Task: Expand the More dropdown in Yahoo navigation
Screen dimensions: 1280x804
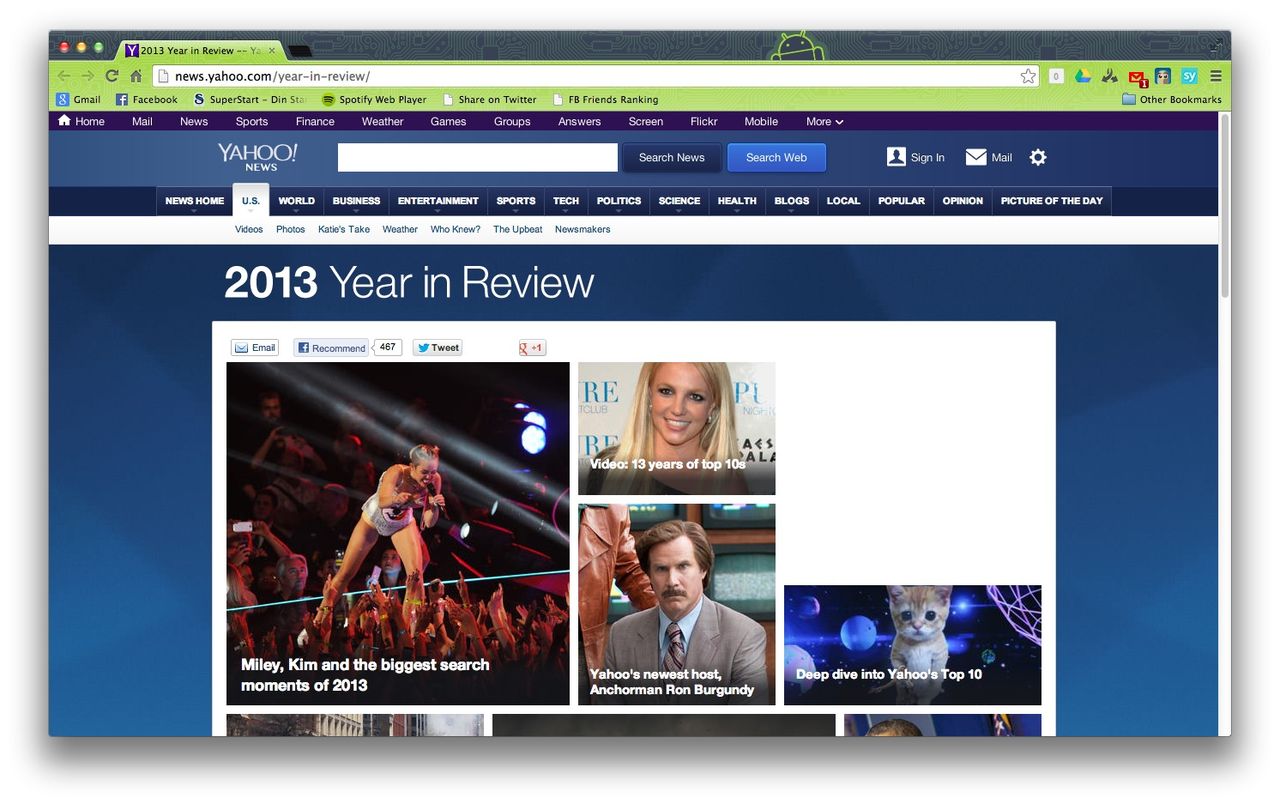Action: [x=824, y=121]
